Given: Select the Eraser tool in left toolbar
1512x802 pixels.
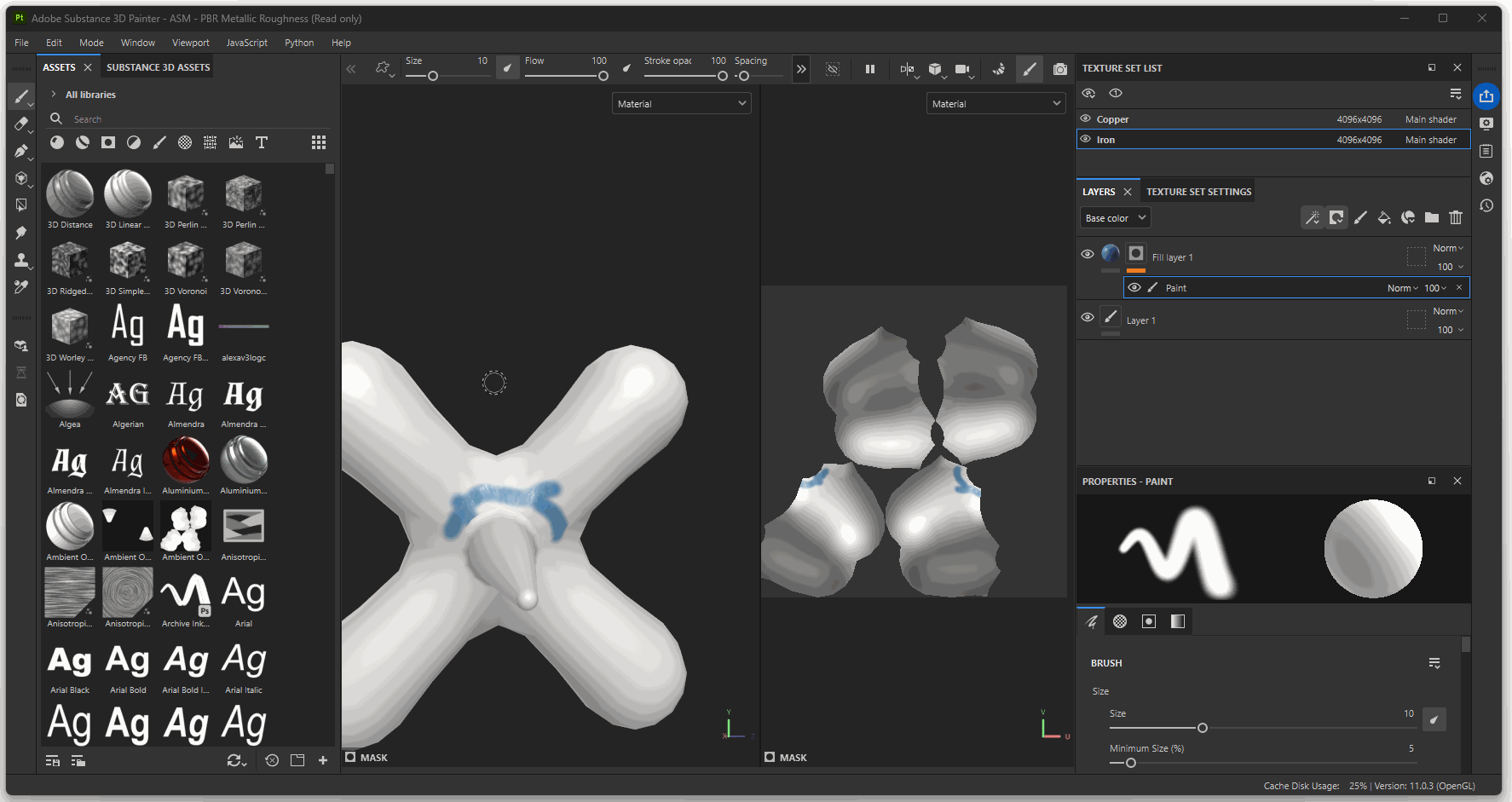Looking at the screenshot, I should (21, 124).
